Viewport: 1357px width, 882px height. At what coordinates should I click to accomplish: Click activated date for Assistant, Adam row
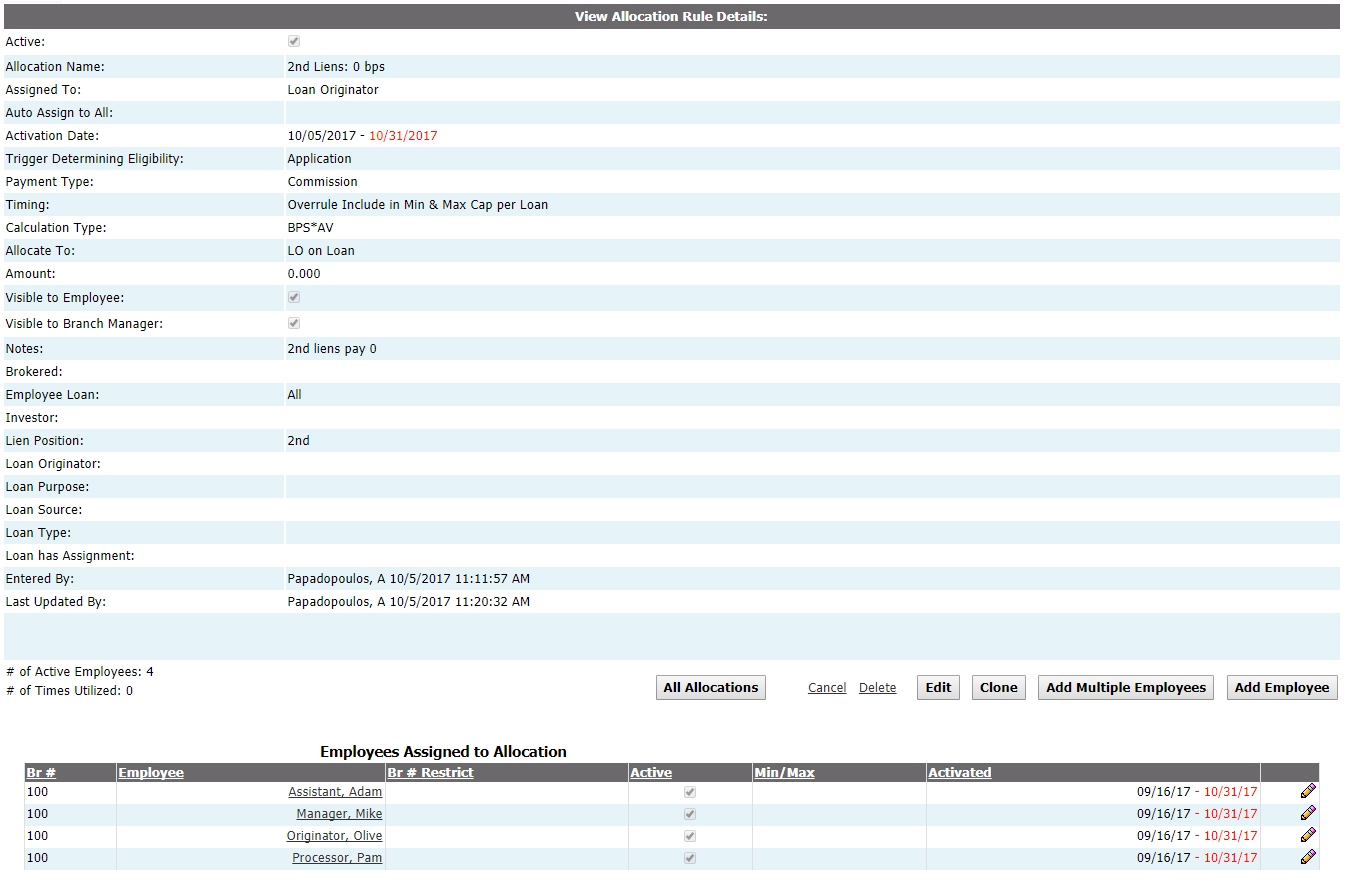pos(1197,792)
